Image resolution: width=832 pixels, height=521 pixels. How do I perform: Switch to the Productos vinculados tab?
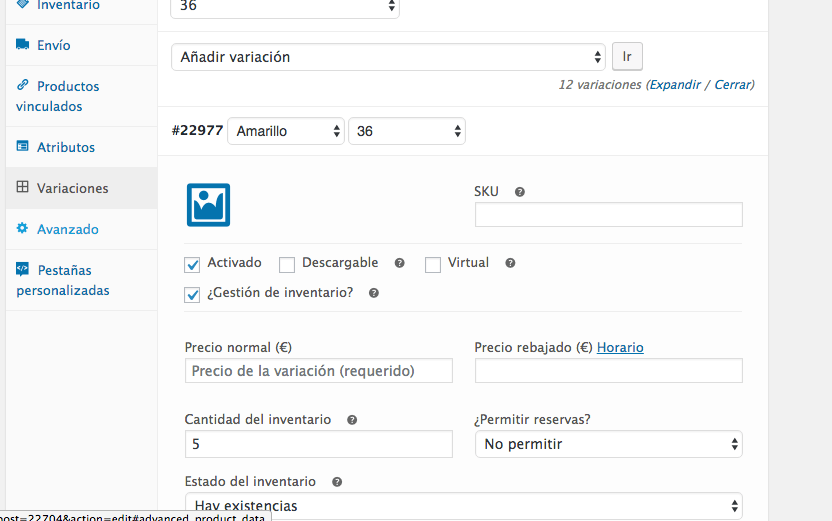pyautogui.click(x=81, y=96)
